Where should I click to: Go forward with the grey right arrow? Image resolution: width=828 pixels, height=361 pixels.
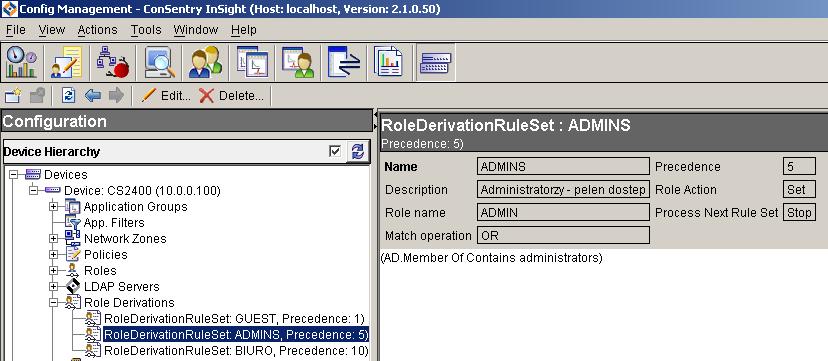pyautogui.click(x=116, y=96)
